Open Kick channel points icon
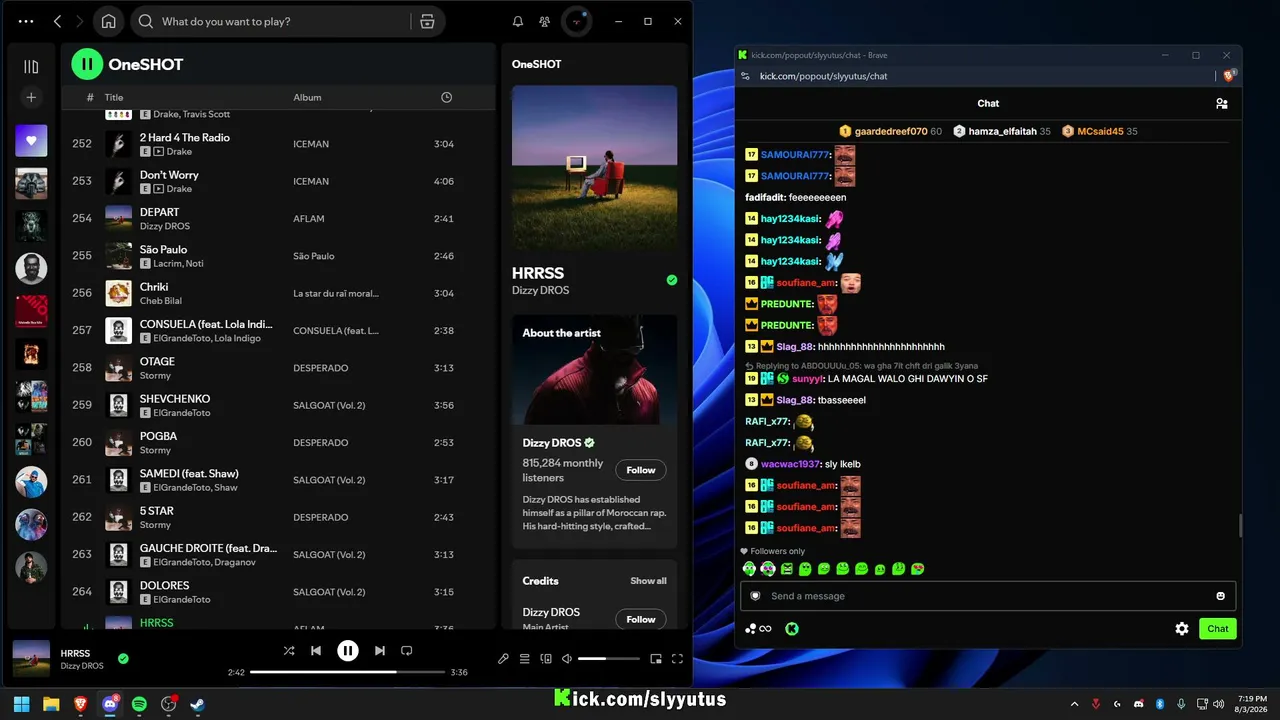1280x720 pixels. 758,629
